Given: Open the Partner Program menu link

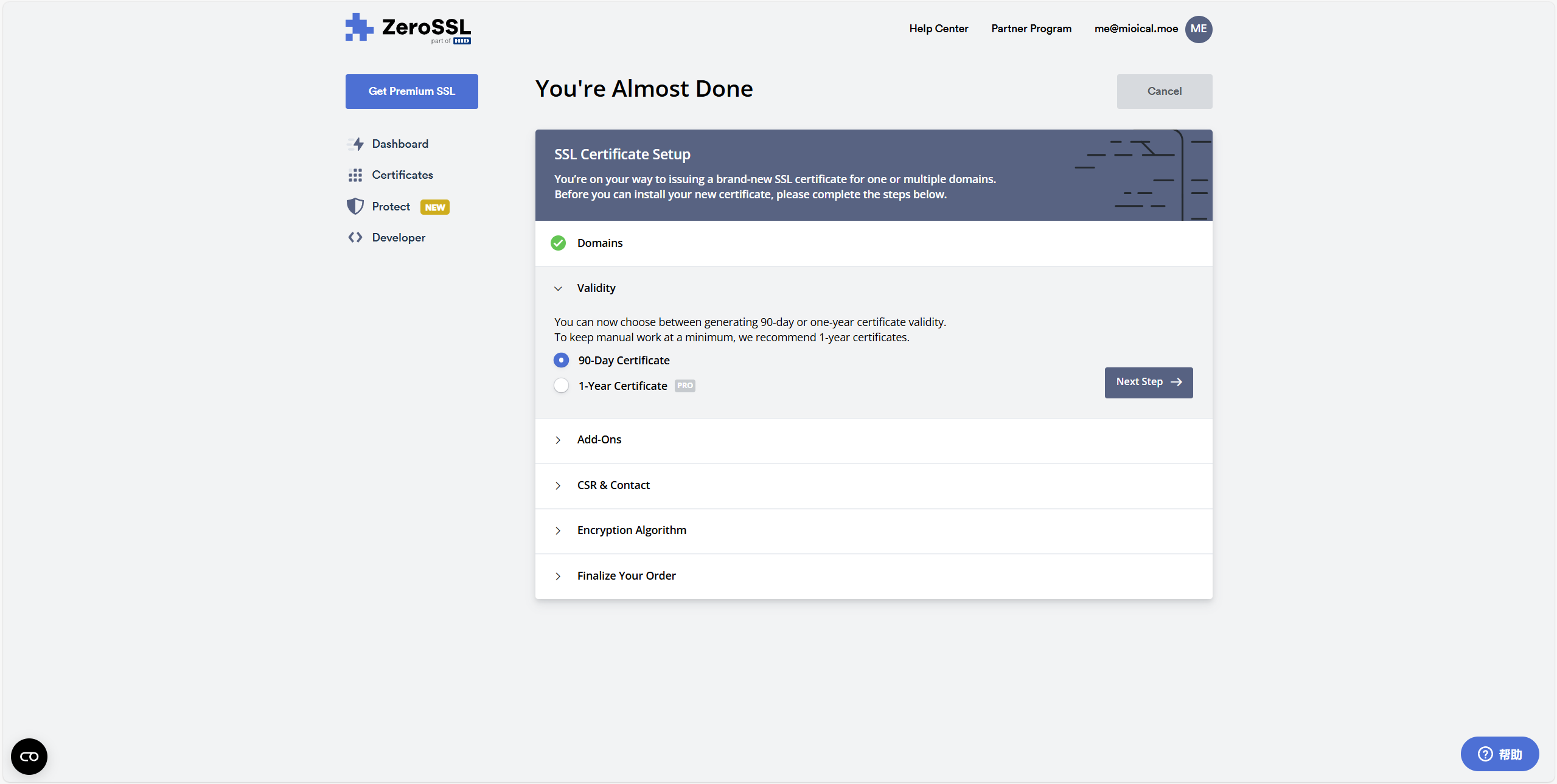Looking at the screenshot, I should tap(1031, 29).
